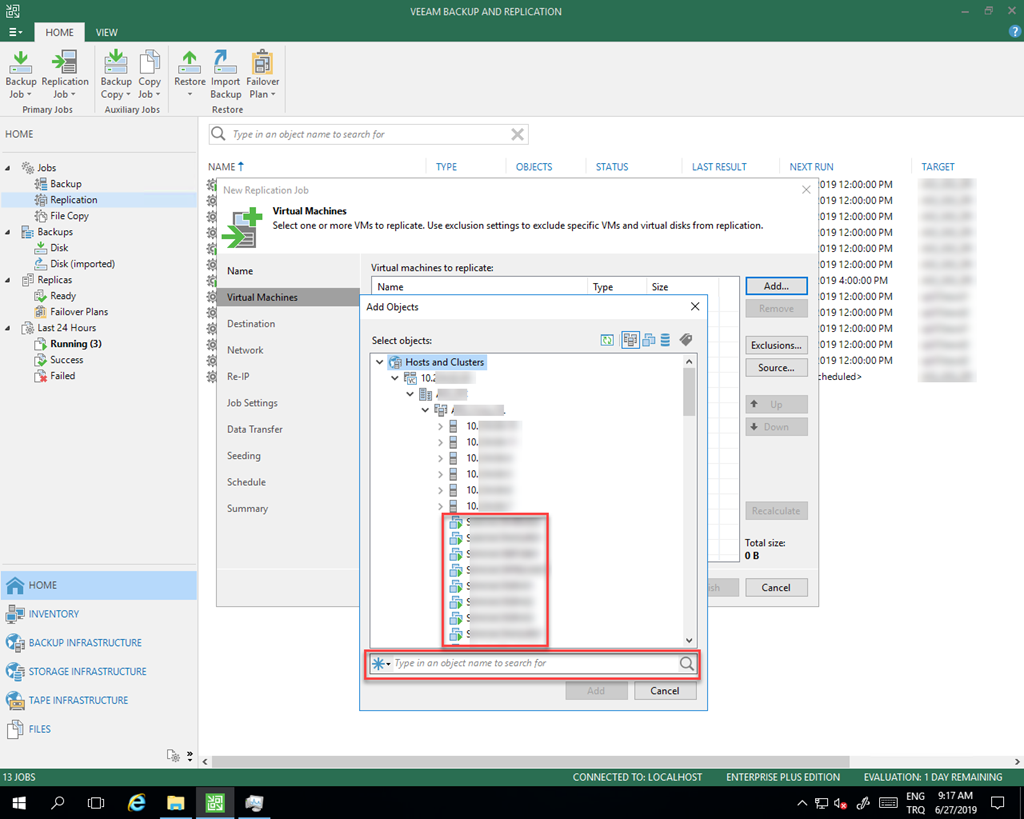This screenshot has height=819, width=1024.
Task: Switch to Hosts and Clusters view icon
Action: point(630,340)
